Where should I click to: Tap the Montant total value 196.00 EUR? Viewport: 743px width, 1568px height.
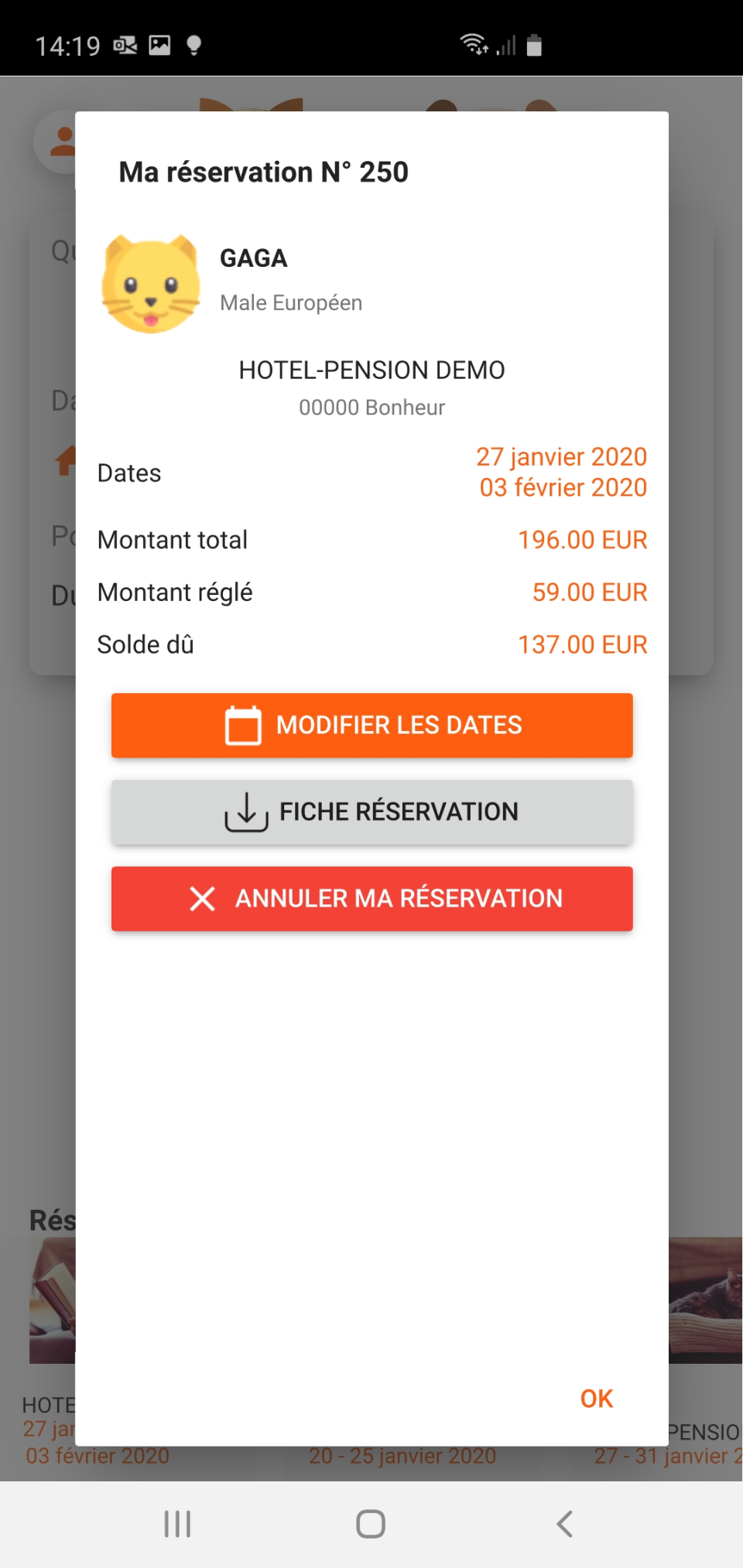582,540
